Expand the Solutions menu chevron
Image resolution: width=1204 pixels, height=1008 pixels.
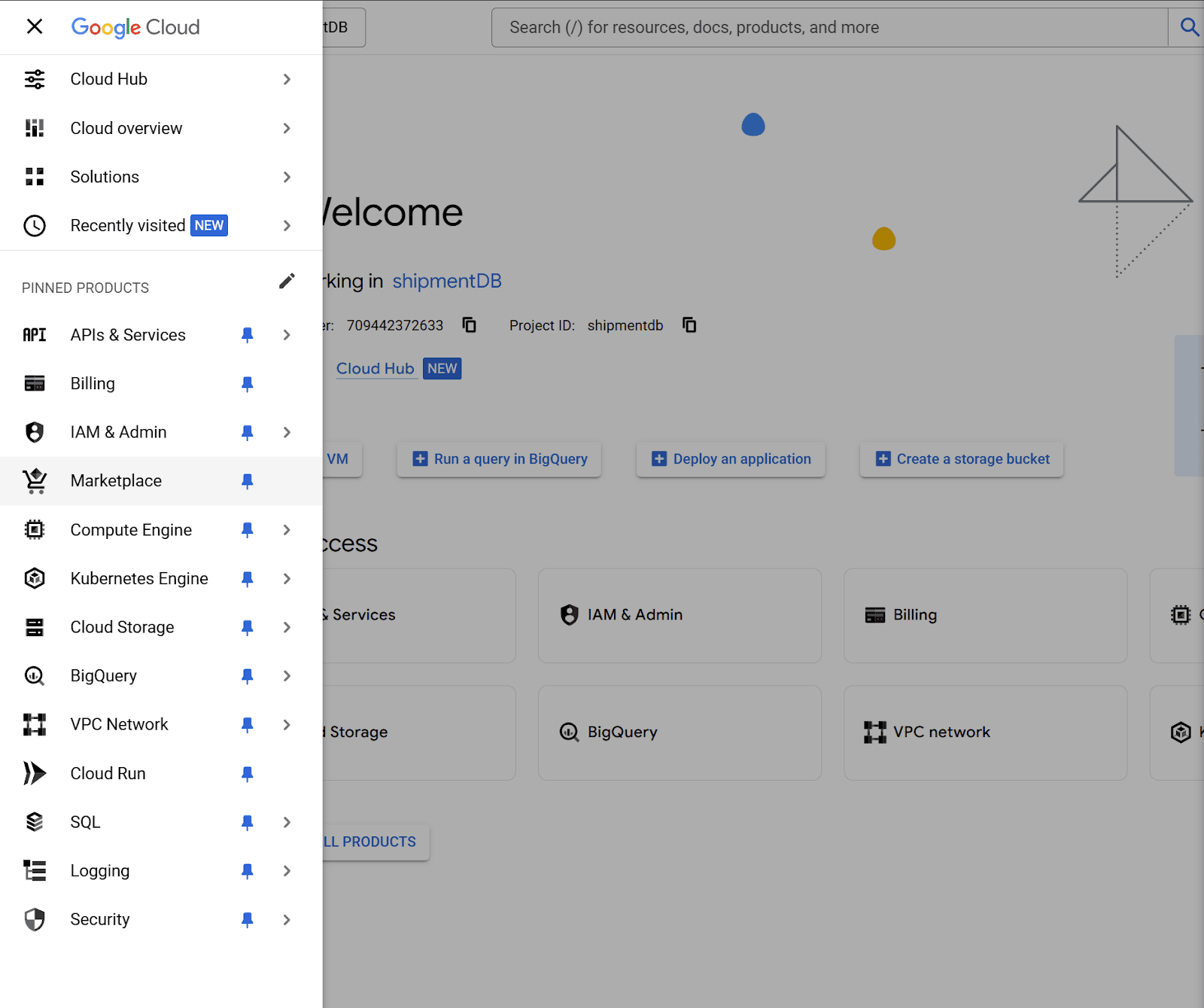(x=287, y=177)
